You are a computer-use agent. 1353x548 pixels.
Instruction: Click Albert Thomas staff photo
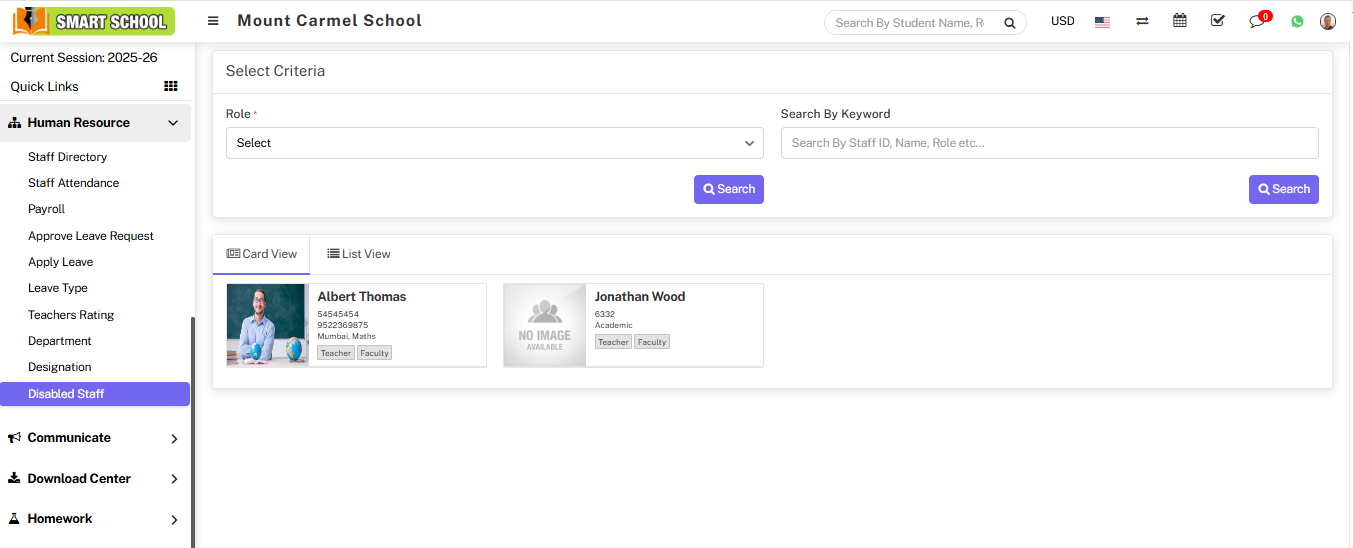tap(268, 325)
